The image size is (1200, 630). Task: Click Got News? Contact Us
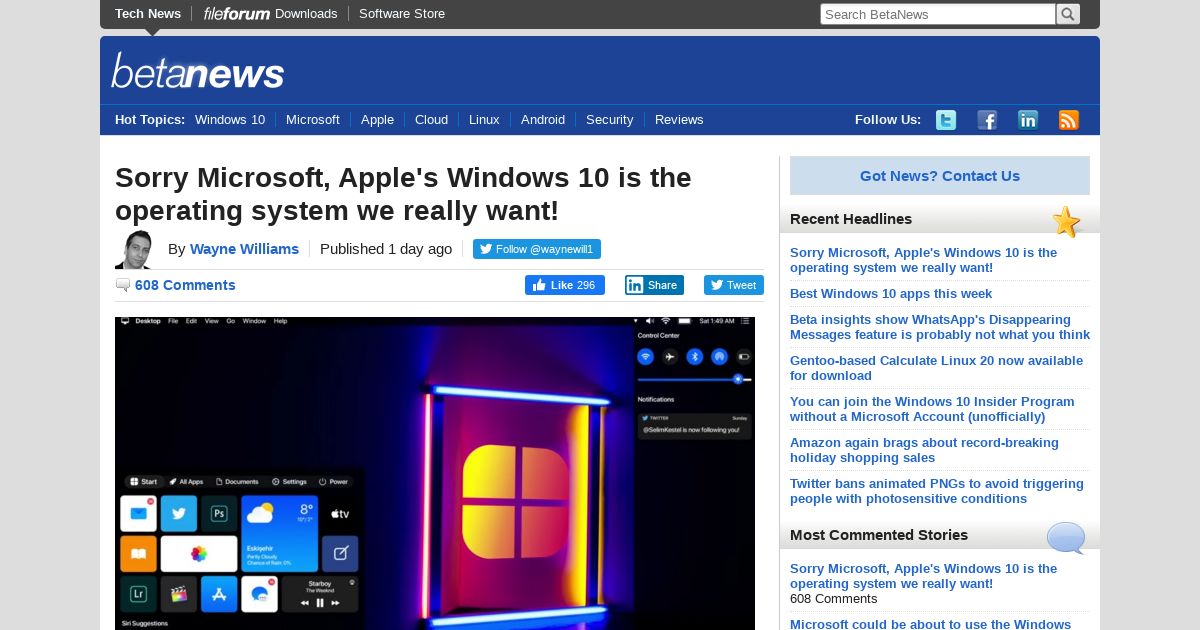(940, 176)
